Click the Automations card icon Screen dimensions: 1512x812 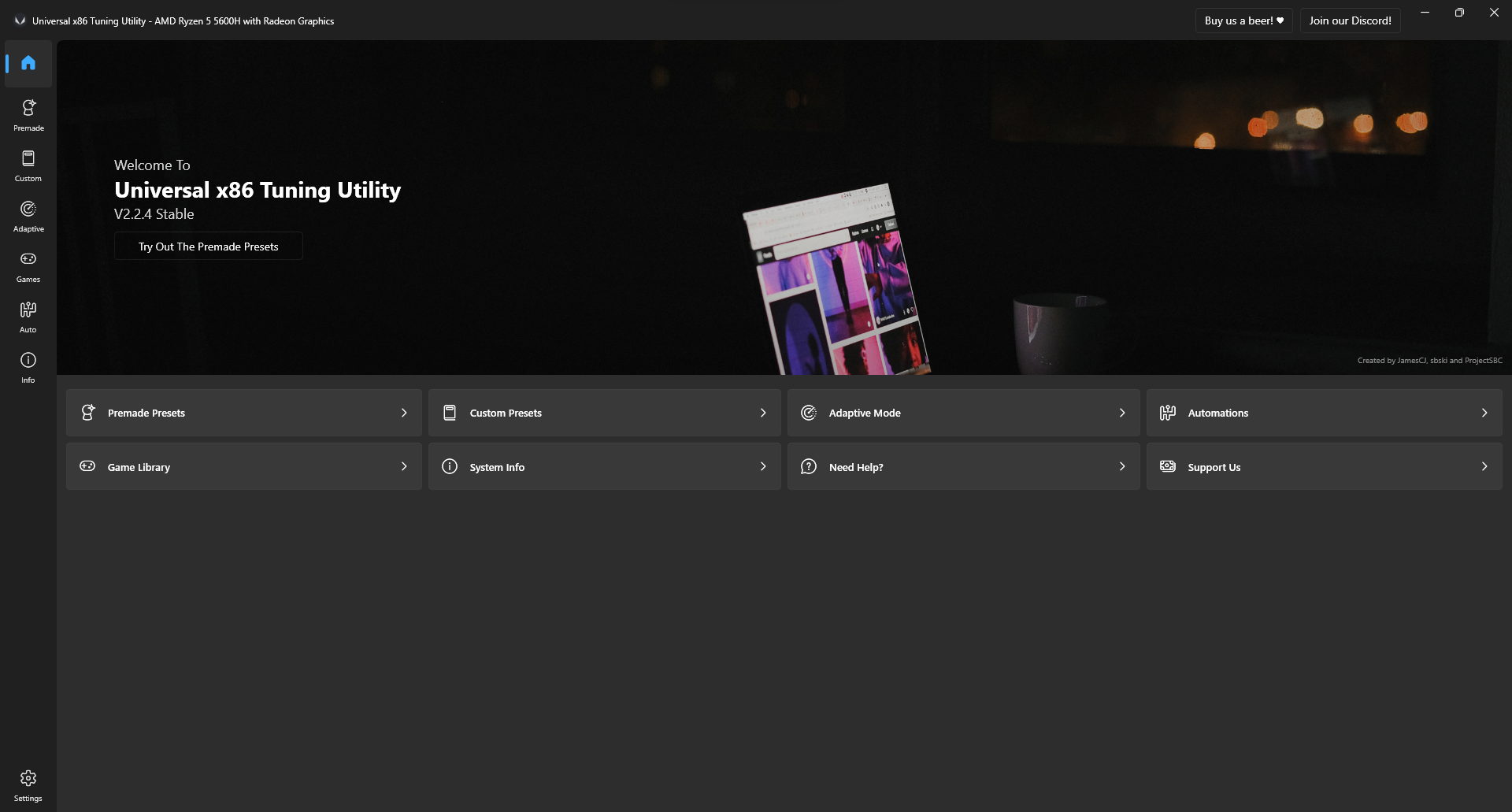click(x=1168, y=413)
